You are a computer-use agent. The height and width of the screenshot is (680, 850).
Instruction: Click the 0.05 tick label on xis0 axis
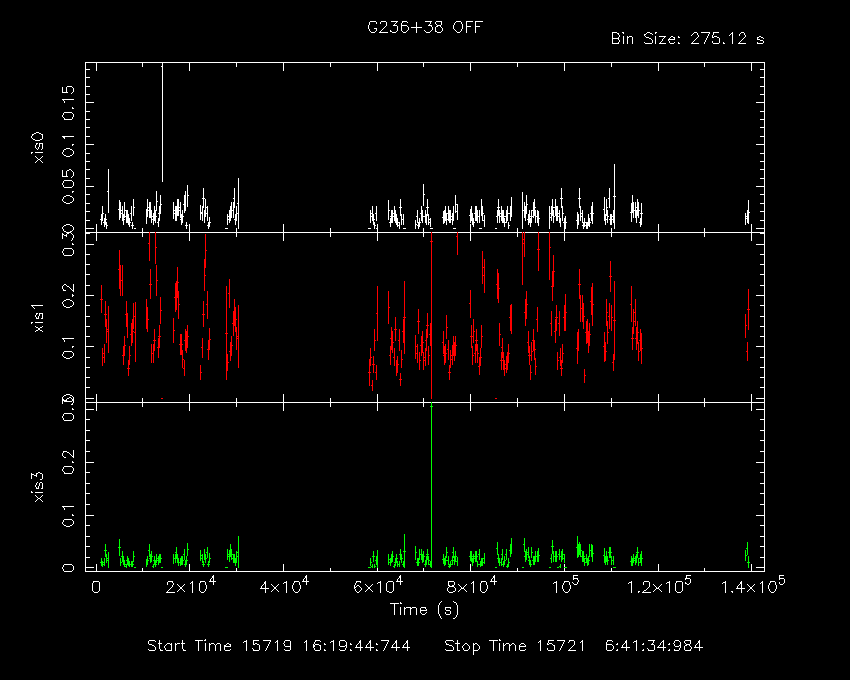coord(68,187)
